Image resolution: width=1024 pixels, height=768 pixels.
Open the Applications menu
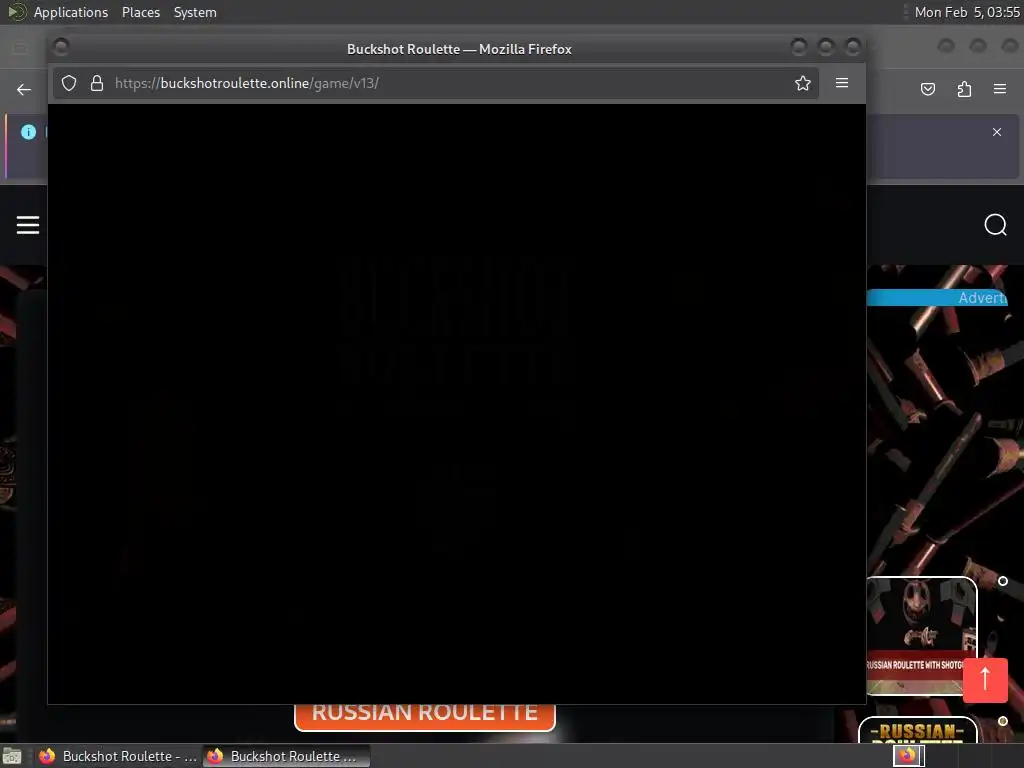pos(71,12)
